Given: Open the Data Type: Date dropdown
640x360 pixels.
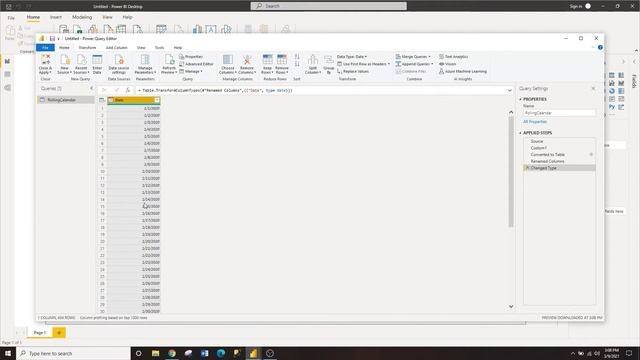Looking at the screenshot, I should tap(352, 57).
